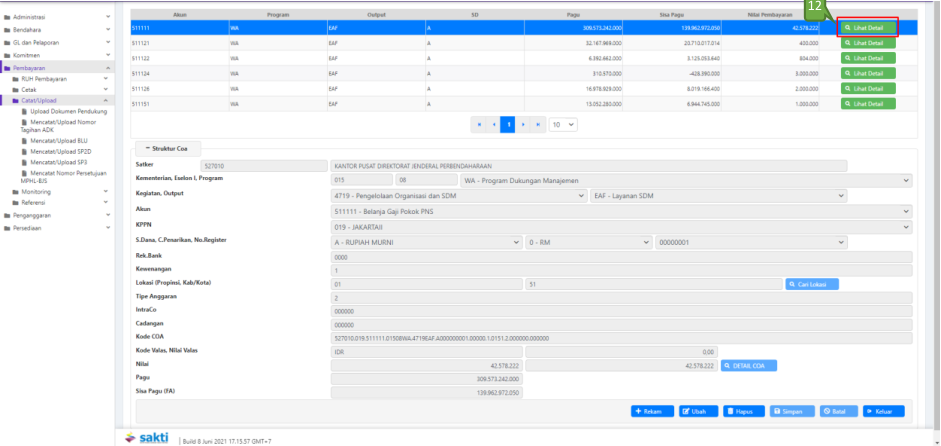The width and height of the screenshot is (941, 446).
Task: Click the Keluar exit button
Action: [x=883, y=411]
